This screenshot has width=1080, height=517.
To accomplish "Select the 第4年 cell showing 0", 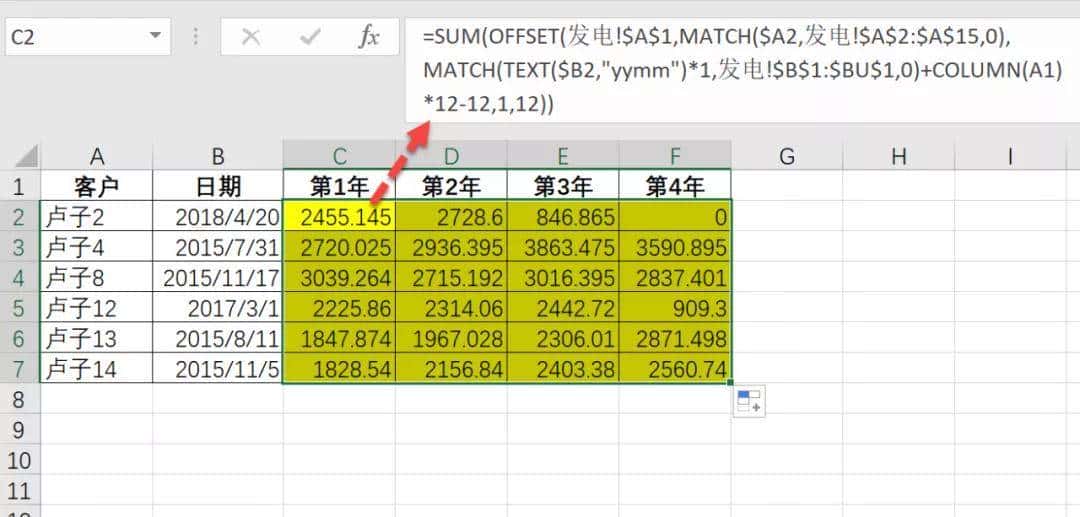I will pyautogui.click(x=675, y=217).
